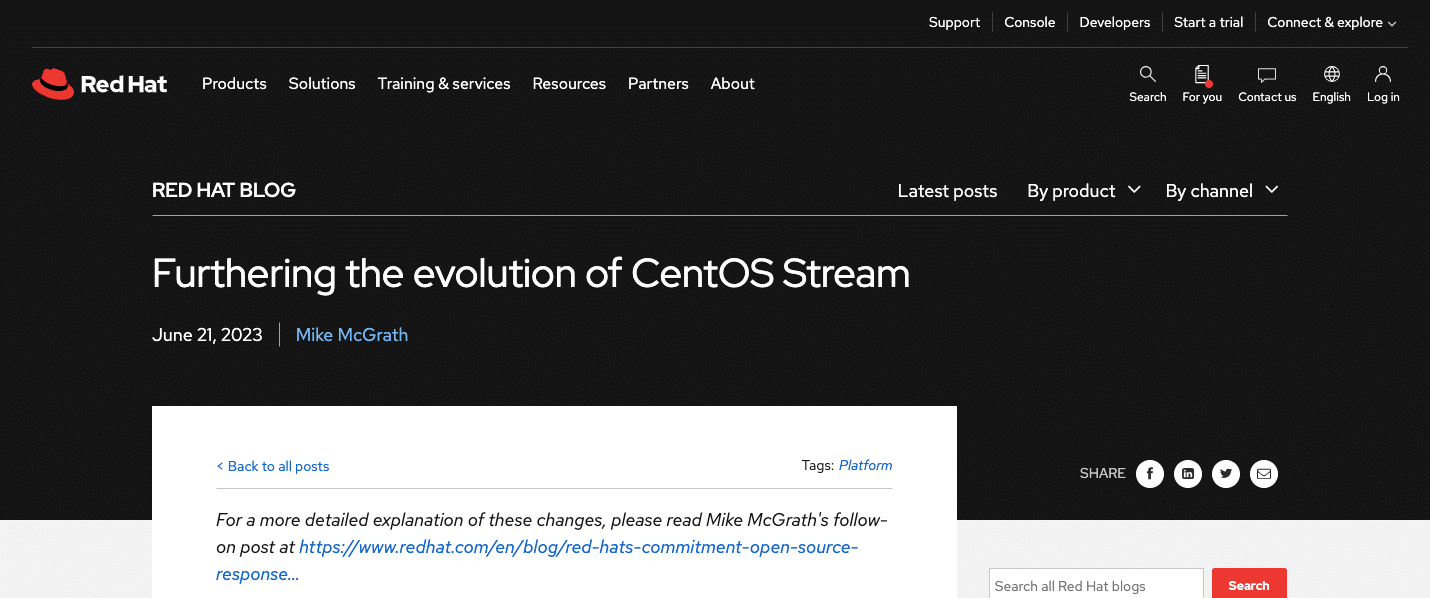The height and width of the screenshot is (598, 1430).
Task: Open the For you icon
Action: tap(1202, 84)
